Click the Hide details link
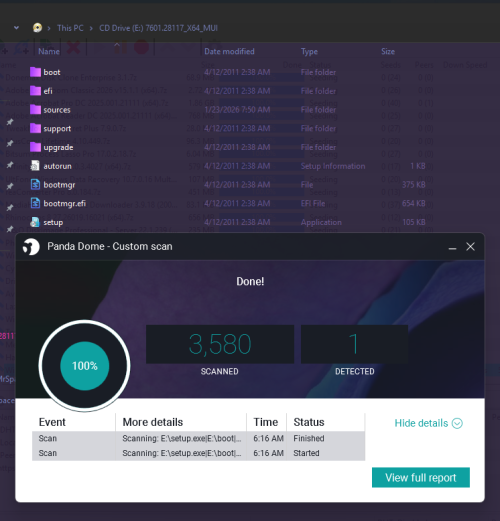Screen dimensions: 500x521 (x=421, y=423)
